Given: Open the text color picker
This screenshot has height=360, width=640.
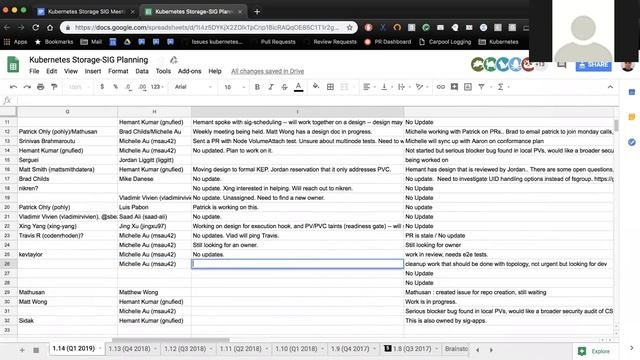Looking at the screenshot, I should point(298,87).
